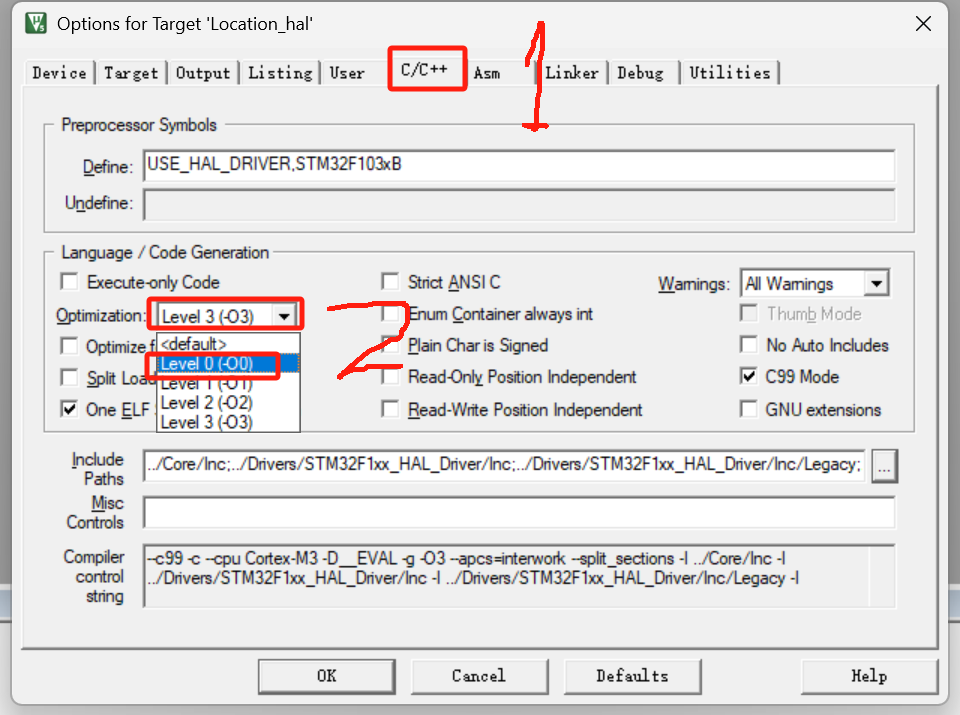Restore settings with Defaults button
Viewport: 960px width, 715px height.
click(632, 676)
